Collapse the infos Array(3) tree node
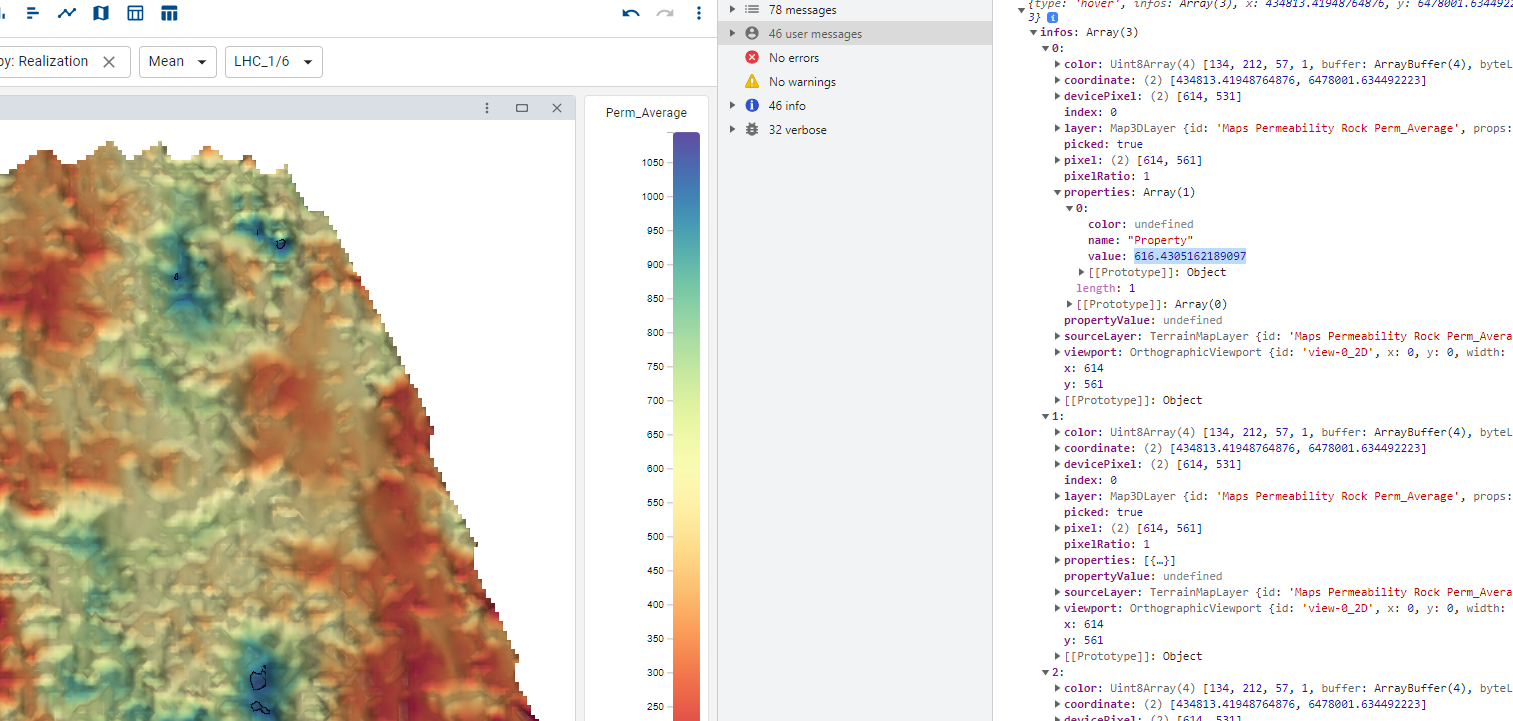 pos(1033,31)
